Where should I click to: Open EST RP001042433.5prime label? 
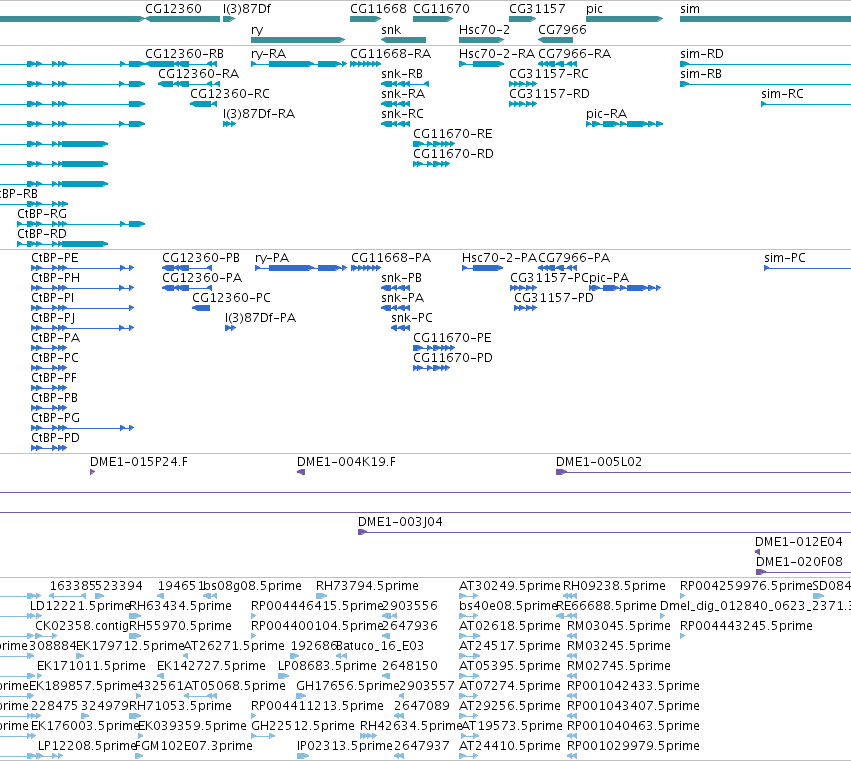coord(633,686)
